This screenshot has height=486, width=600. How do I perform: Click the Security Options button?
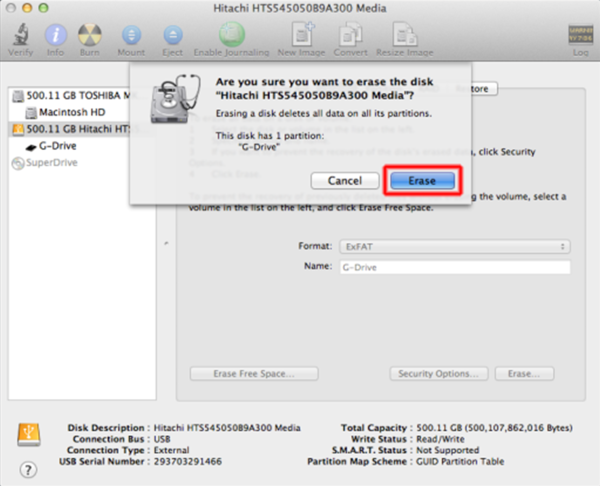pyautogui.click(x=439, y=373)
